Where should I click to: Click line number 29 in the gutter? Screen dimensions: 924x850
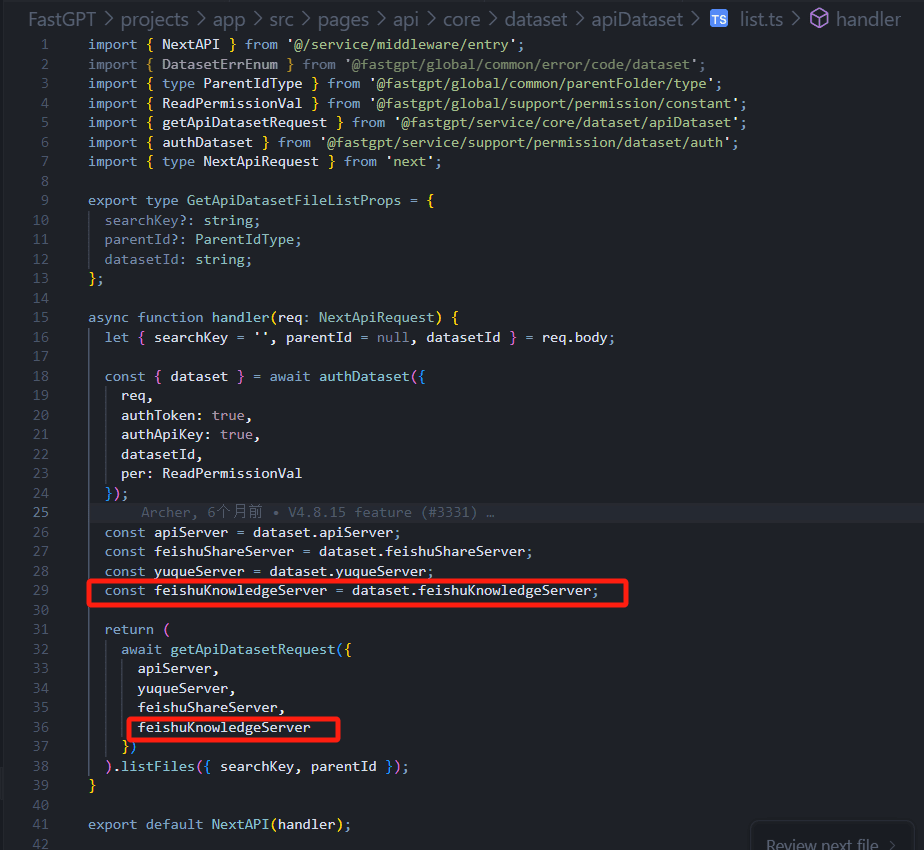pos(40,591)
